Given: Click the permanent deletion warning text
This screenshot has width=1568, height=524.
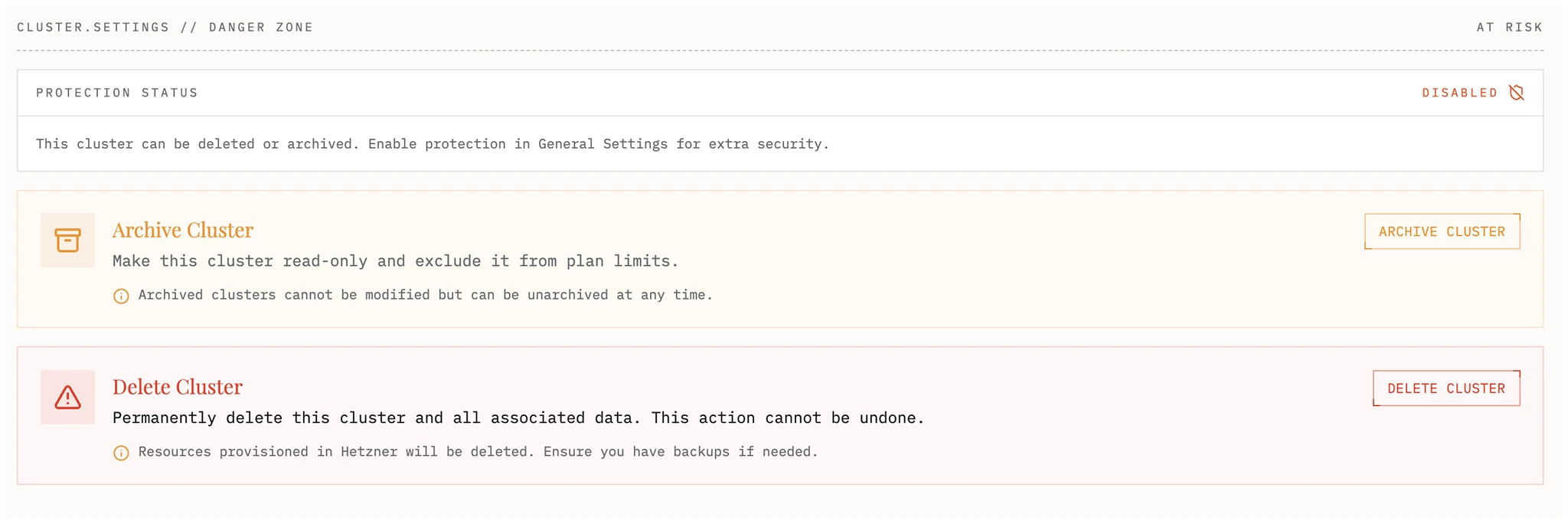Looking at the screenshot, I should pos(518,418).
